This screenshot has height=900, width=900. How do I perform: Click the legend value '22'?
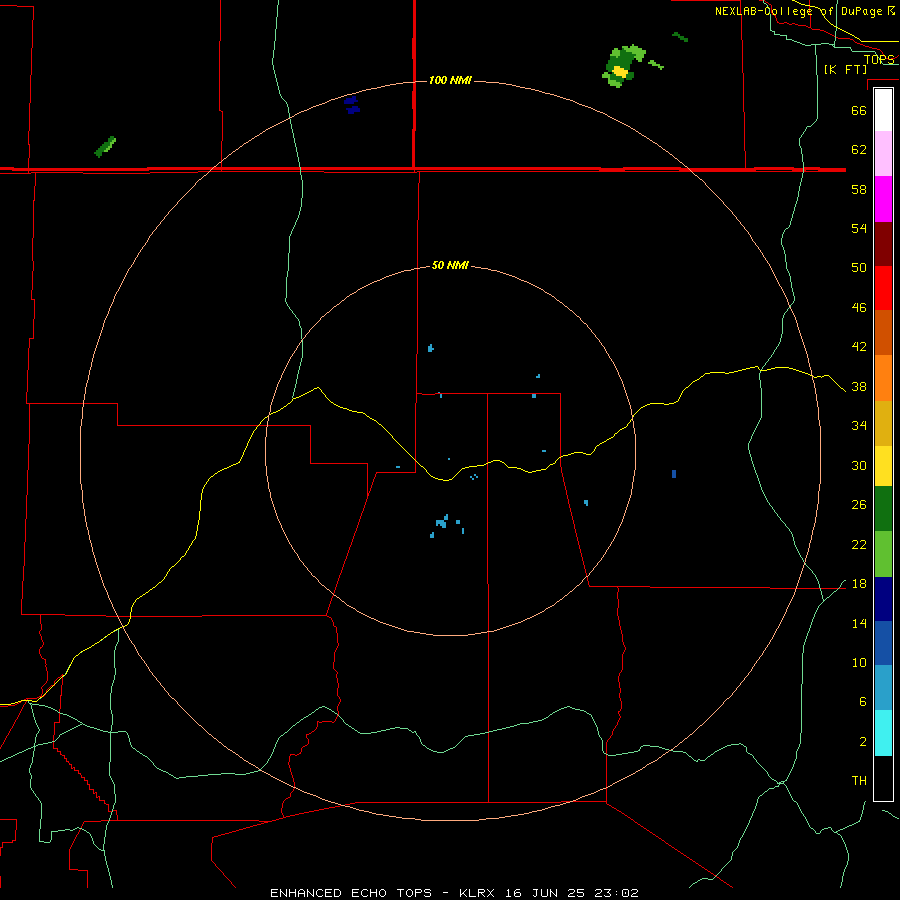pyautogui.click(x=859, y=544)
